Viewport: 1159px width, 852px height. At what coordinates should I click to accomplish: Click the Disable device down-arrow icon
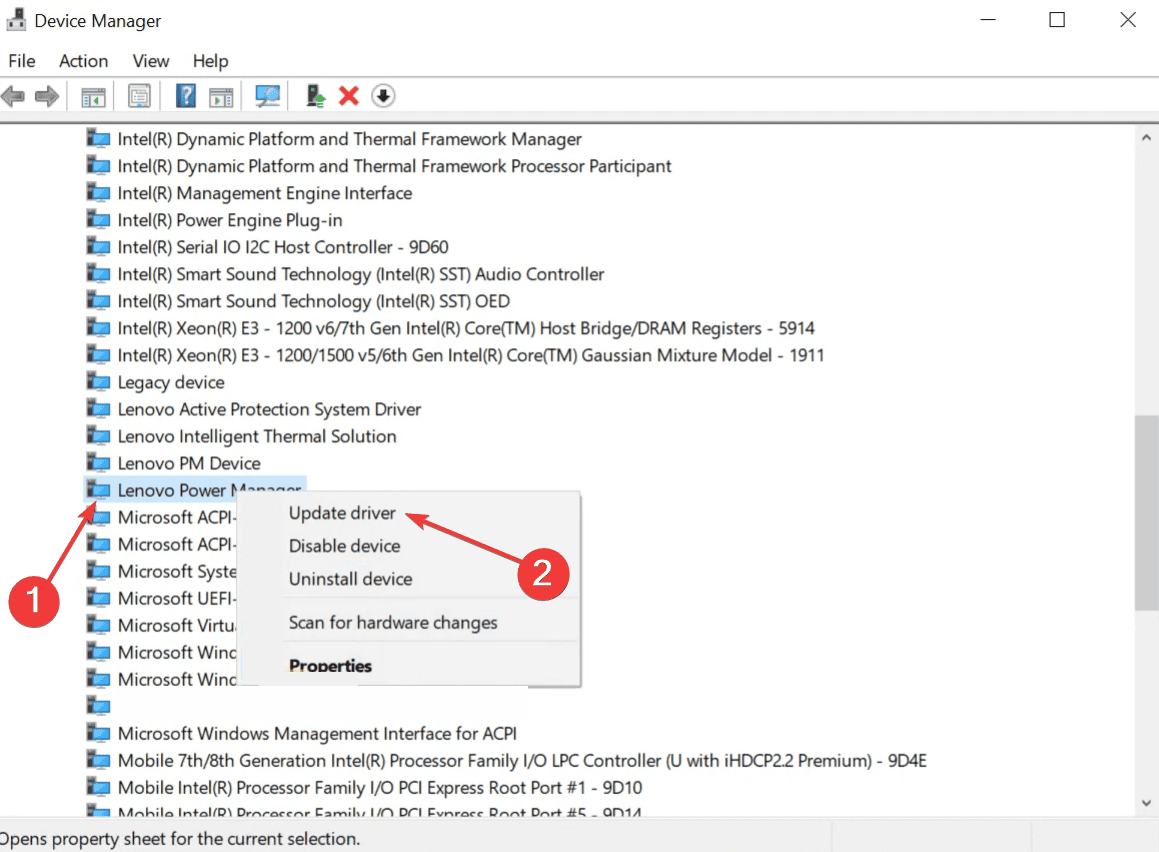click(383, 96)
